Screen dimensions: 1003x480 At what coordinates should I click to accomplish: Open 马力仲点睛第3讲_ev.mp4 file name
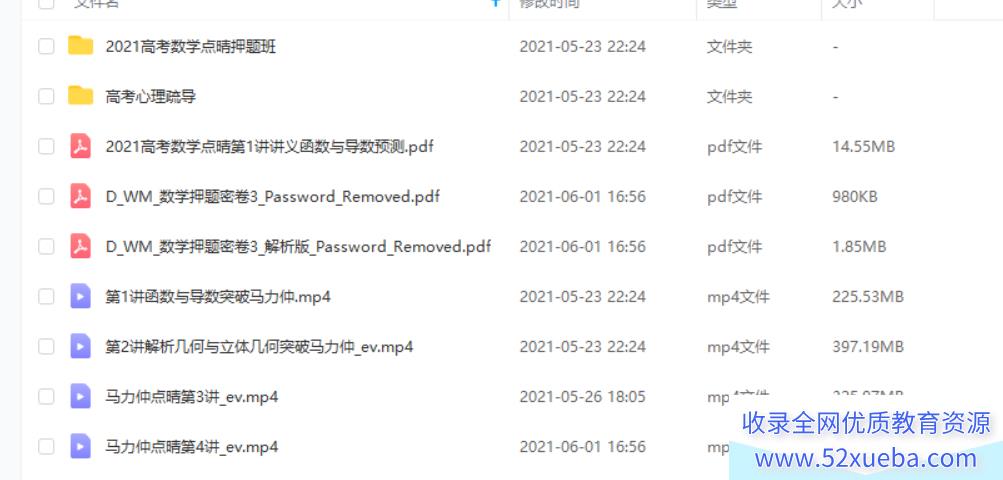click(x=192, y=396)
